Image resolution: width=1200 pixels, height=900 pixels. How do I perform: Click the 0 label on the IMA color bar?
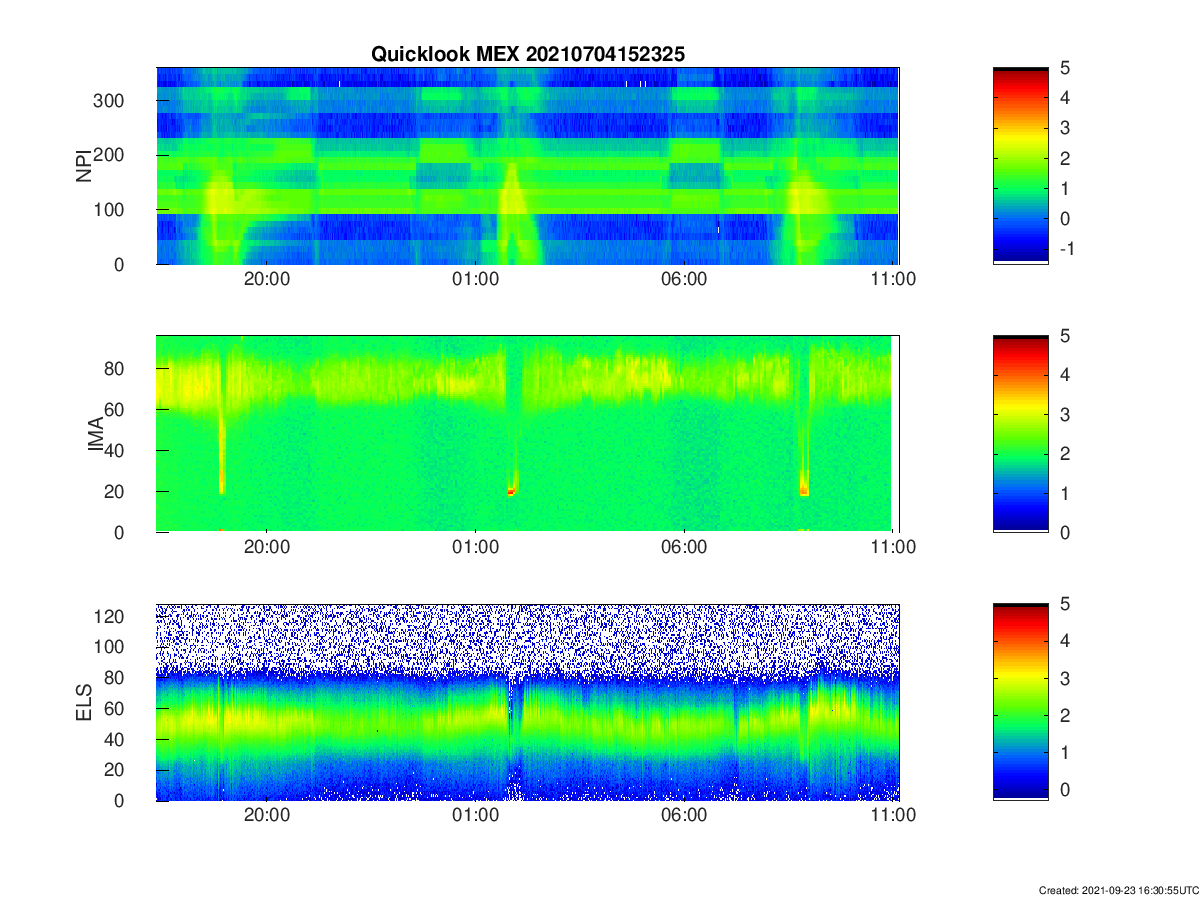click(1066, 532)
